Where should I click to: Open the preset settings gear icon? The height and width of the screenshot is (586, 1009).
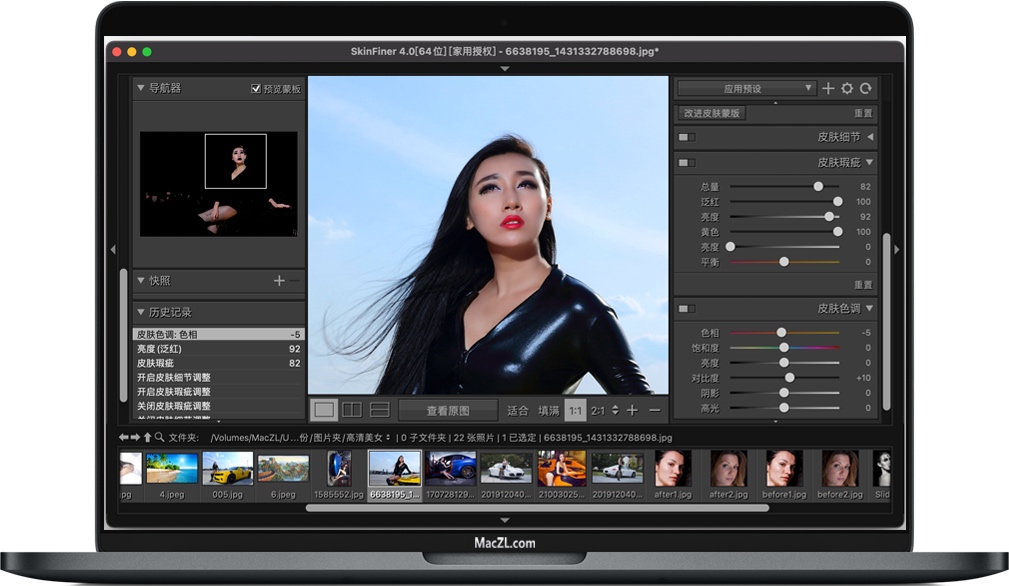847,88
